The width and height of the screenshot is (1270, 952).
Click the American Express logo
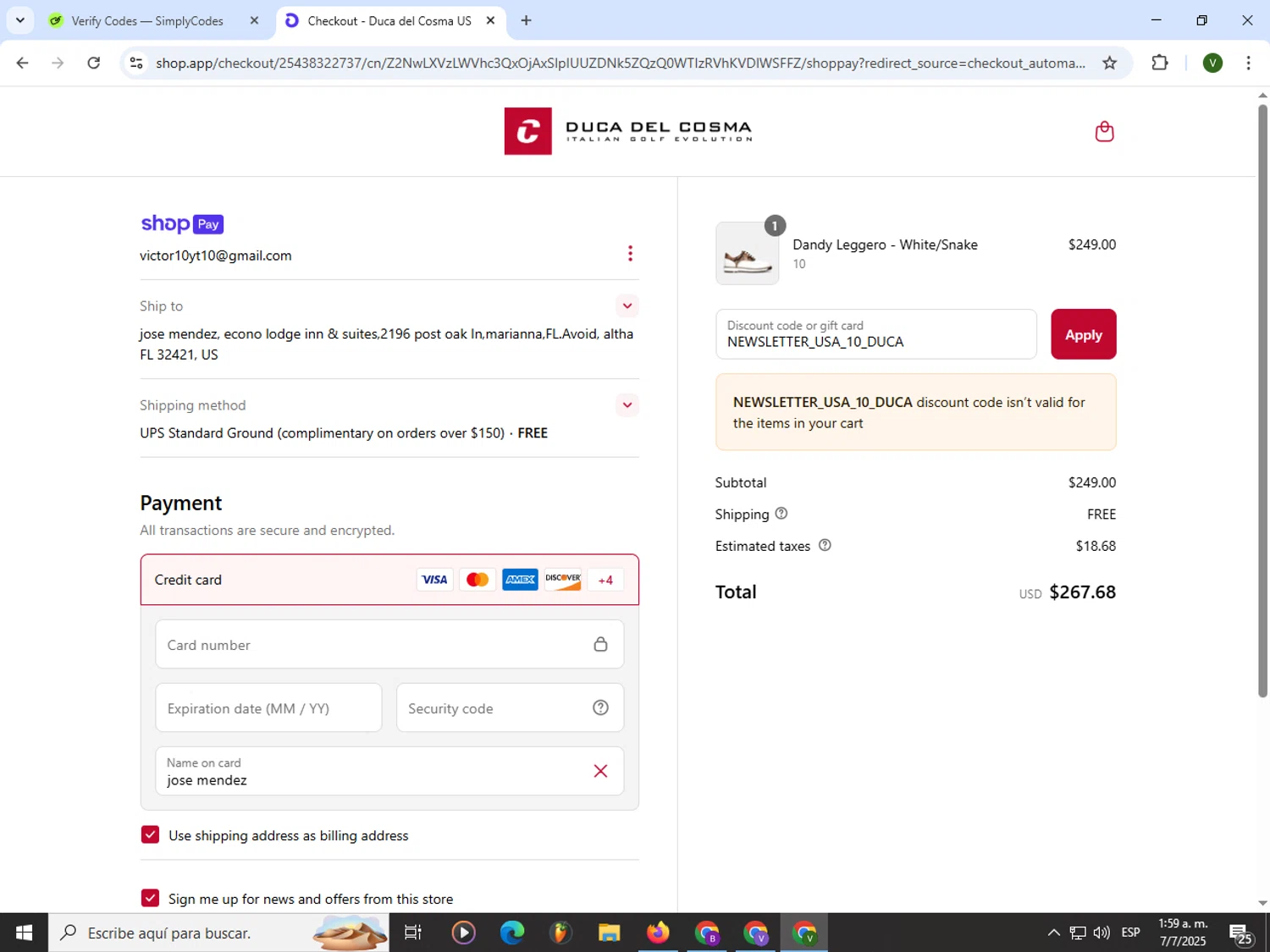520,580
